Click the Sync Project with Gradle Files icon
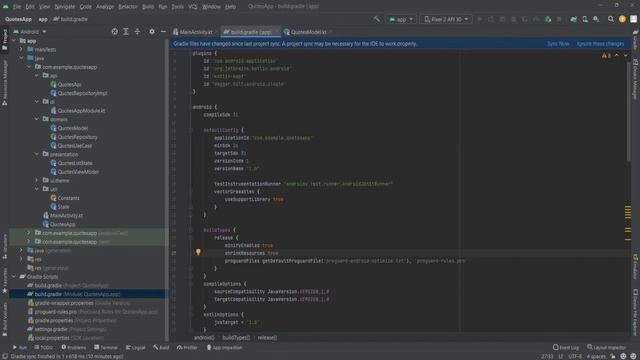 (x=573, y=19)
